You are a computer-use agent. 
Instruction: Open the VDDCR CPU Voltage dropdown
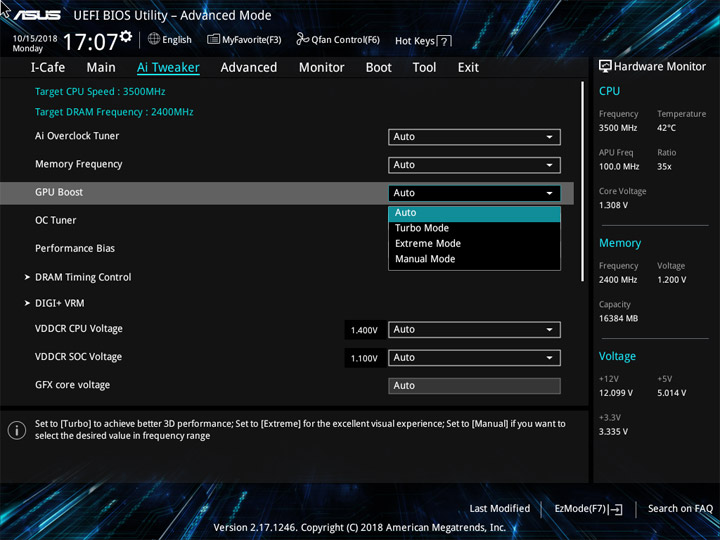(474, 330)
